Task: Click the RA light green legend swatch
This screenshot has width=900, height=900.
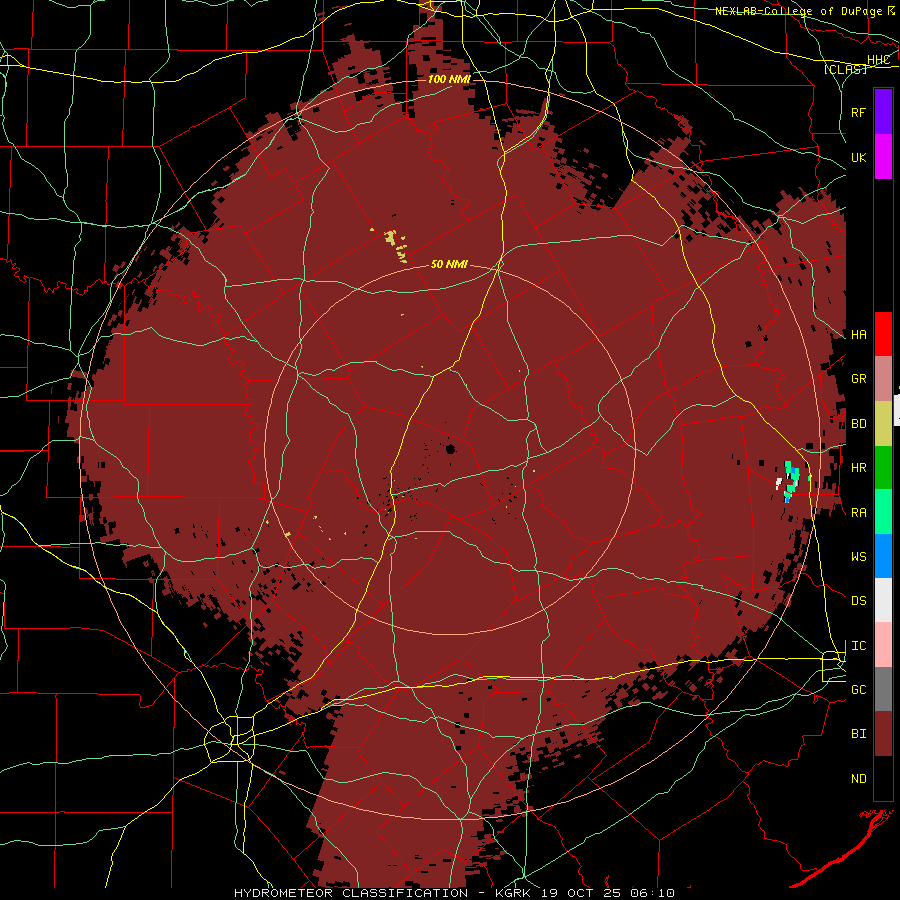Action: click(x=883, y=512)
